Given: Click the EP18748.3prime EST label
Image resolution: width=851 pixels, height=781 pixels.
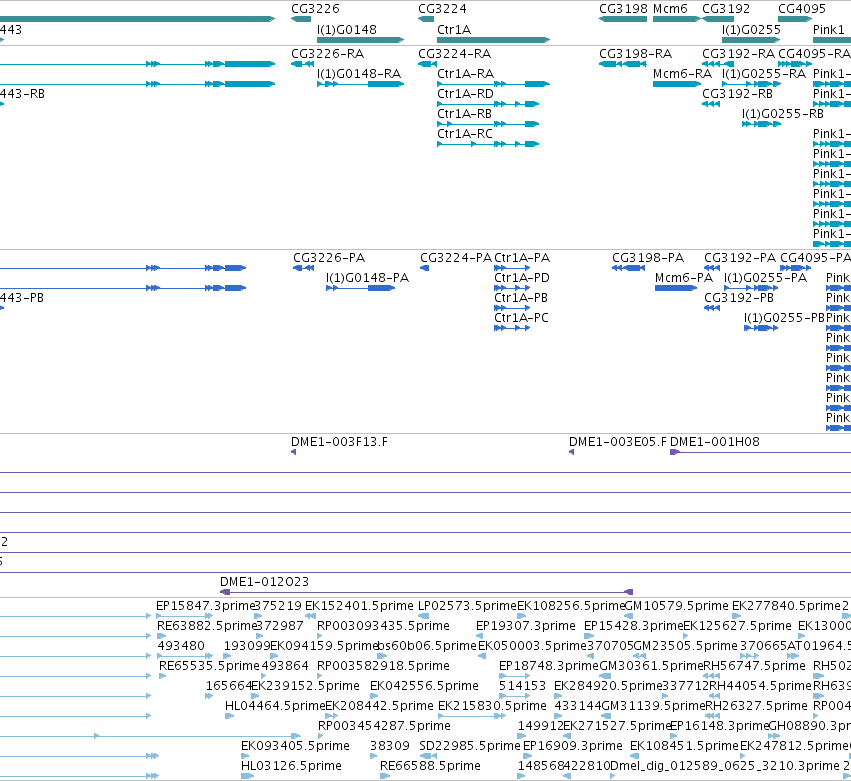Looking at the screenshot, I should [549, 666].
